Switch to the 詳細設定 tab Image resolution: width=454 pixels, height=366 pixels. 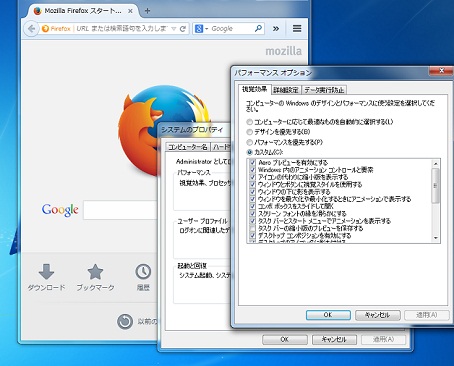286,90
